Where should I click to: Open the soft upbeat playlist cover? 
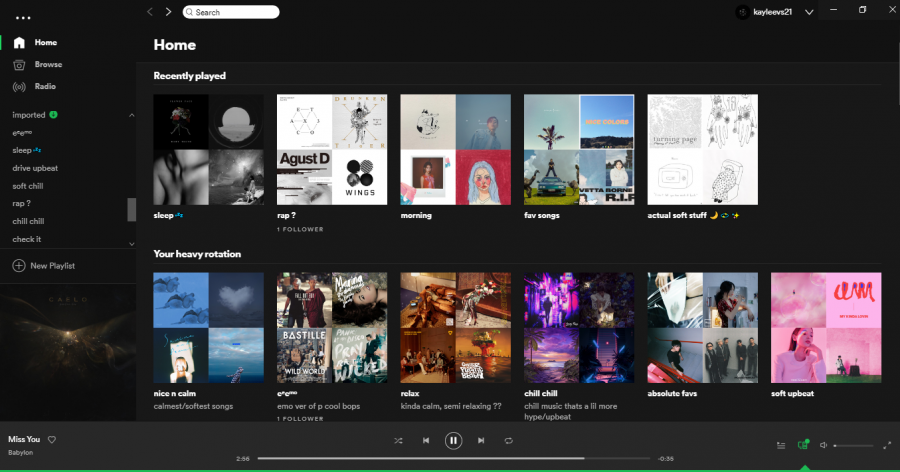826,327
